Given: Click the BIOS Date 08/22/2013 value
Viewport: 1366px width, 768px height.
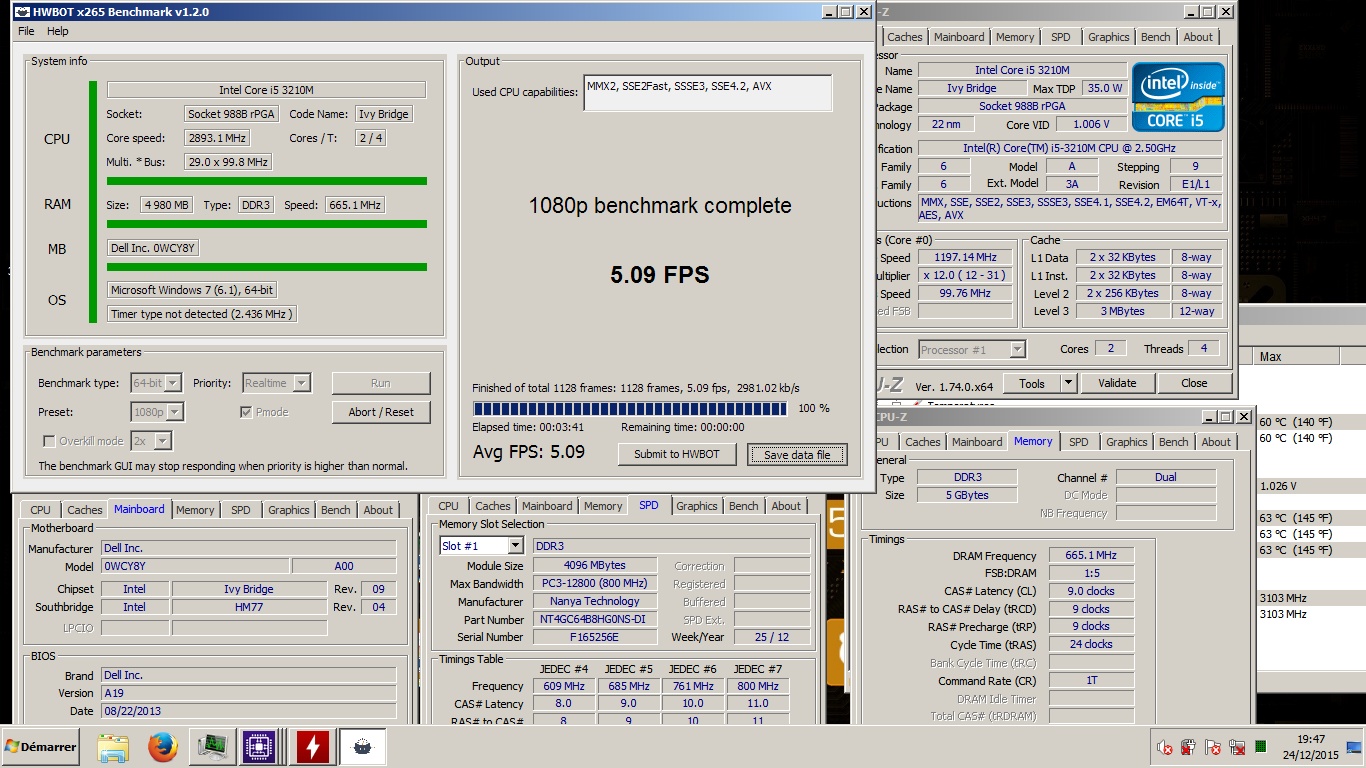Looking at the screenshot, I should tap(249, 711).
